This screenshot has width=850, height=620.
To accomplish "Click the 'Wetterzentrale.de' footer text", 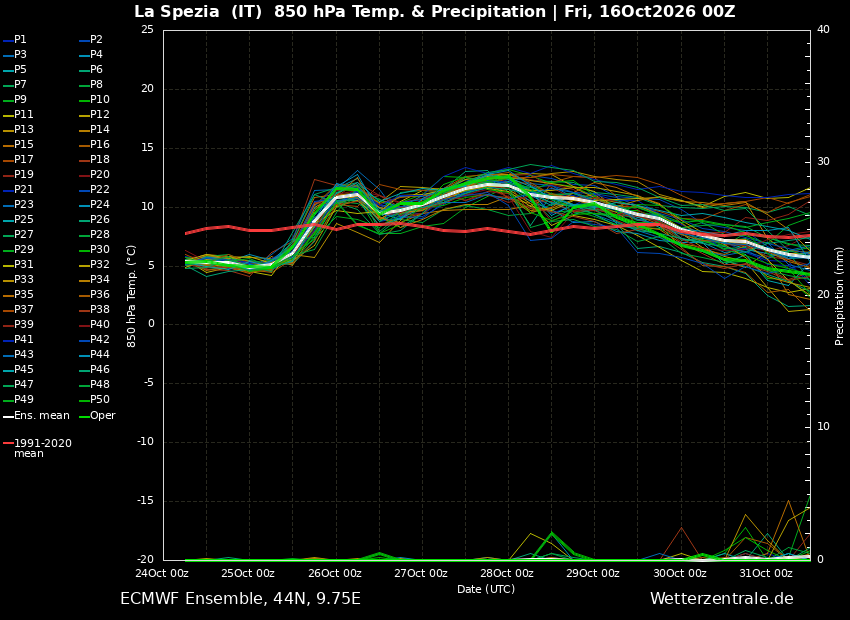I will tap(722, 599).
